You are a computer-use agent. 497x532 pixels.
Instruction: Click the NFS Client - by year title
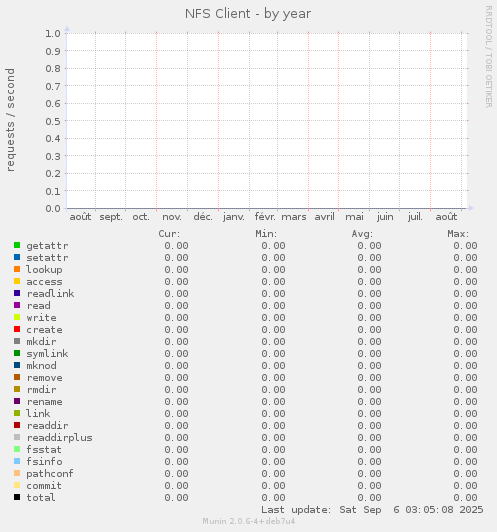[x=248, y=14]
